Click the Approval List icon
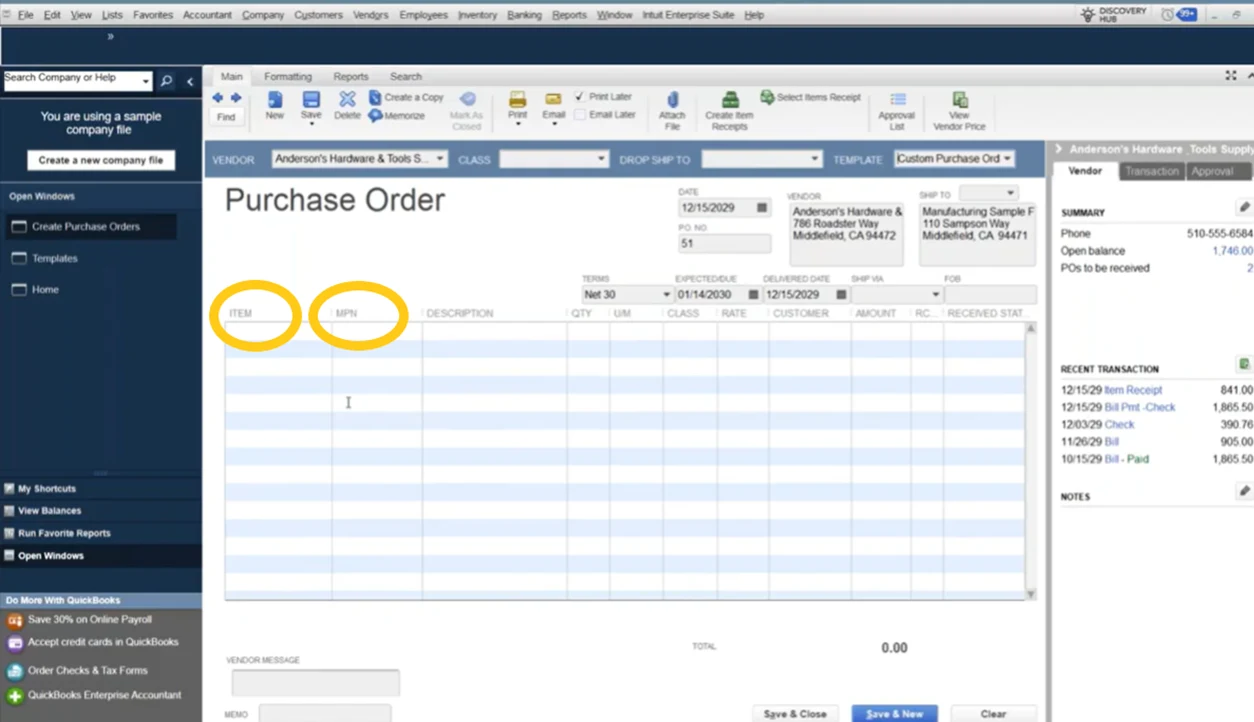This screenshot has width=1254, height=722. pos(898,100)
